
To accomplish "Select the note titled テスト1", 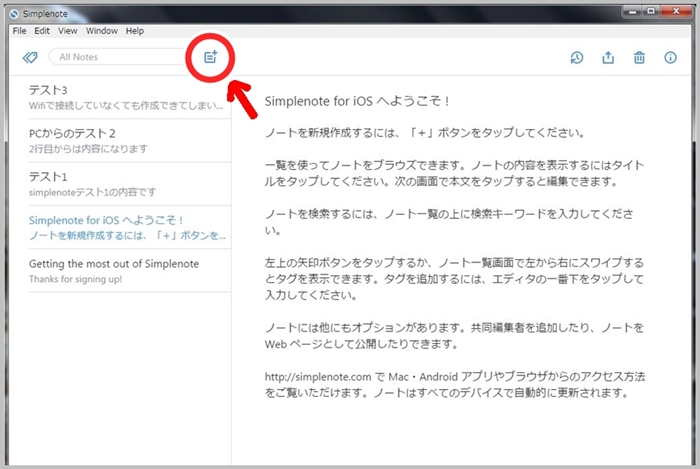I will tap(129, 184).
